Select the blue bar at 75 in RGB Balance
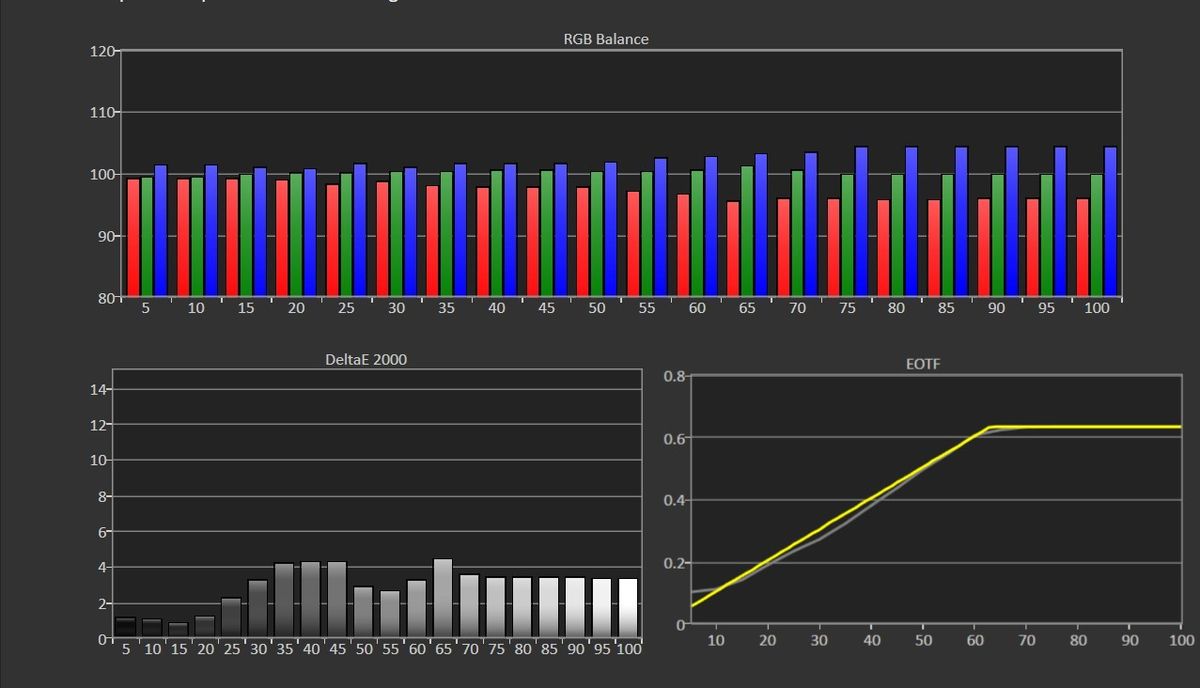Image resolution: width=1200 pixels, height=688 pixels. click(x=861, y=222)
